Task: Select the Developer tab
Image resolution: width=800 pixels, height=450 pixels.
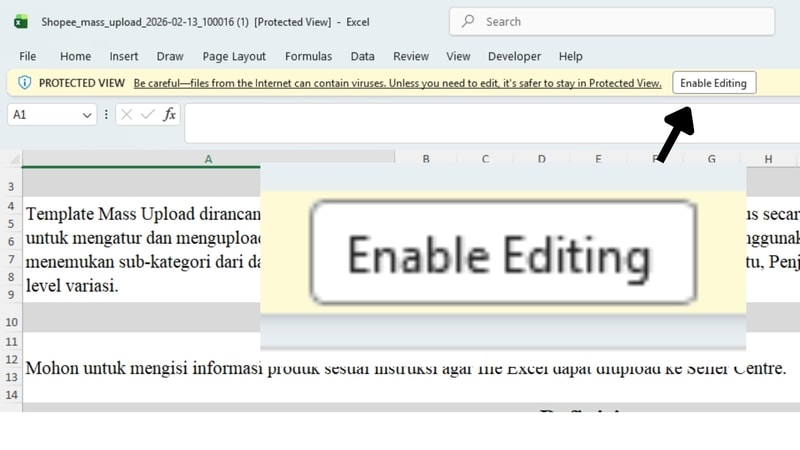Action: 514,56
